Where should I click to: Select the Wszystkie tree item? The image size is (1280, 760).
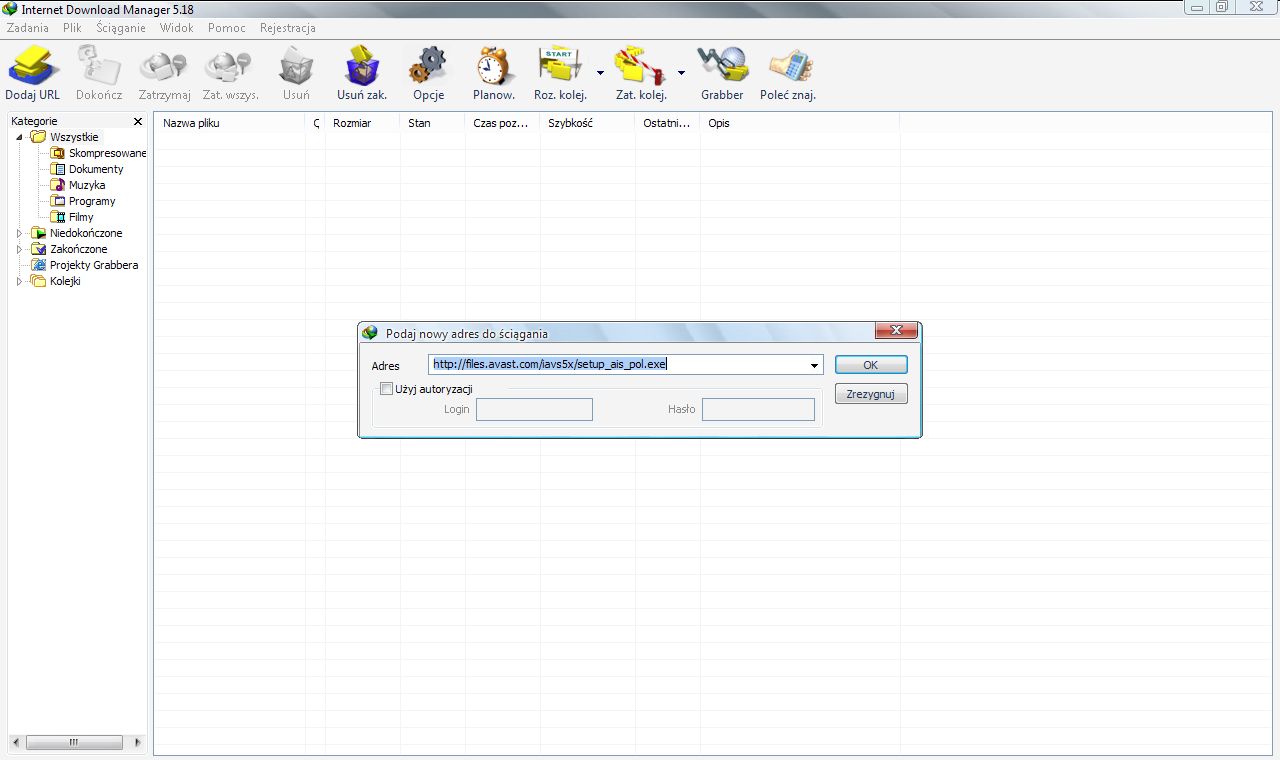pos(74,137)
